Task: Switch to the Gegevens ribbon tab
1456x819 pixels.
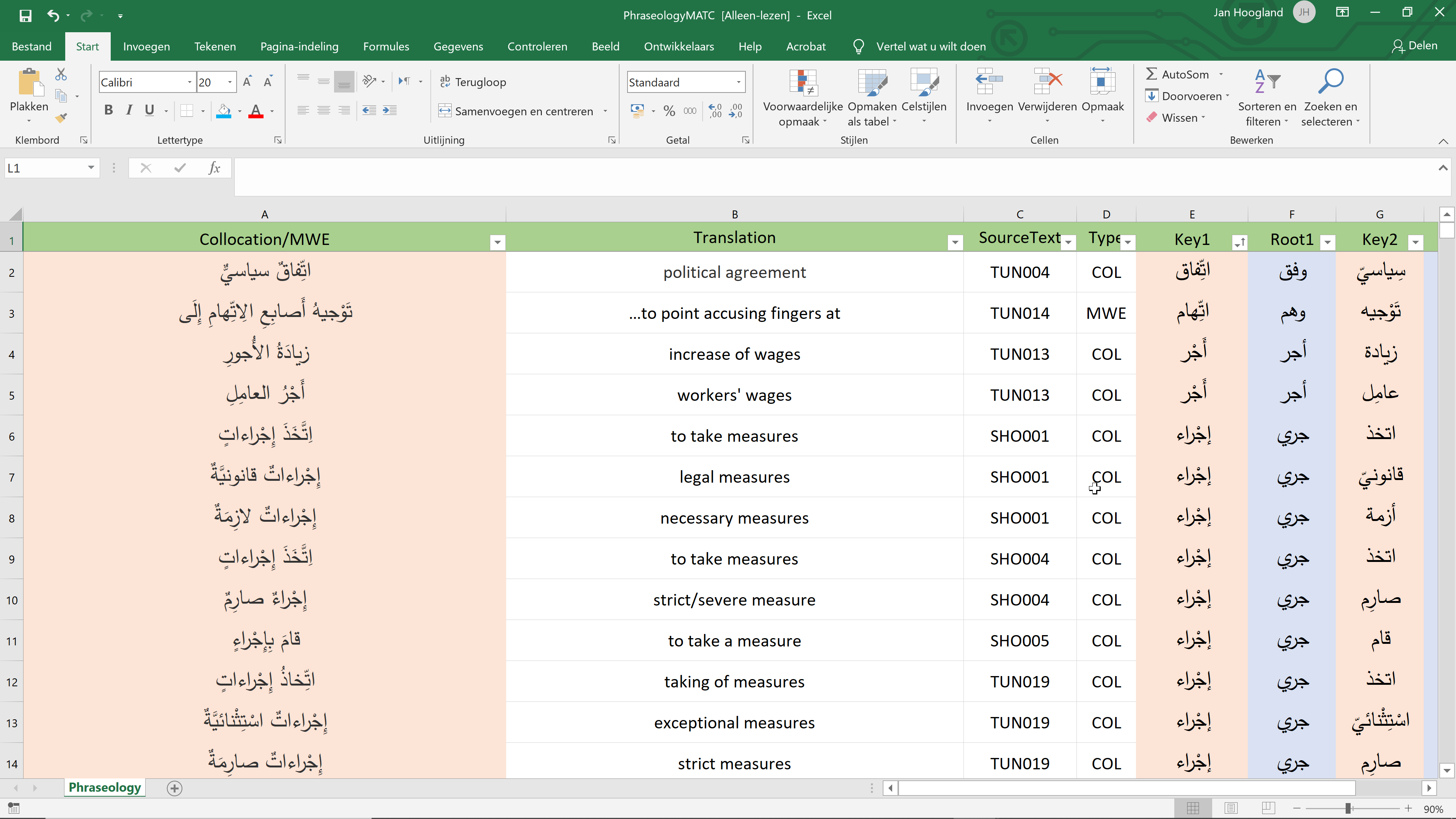Action: [x=458, y=46]
